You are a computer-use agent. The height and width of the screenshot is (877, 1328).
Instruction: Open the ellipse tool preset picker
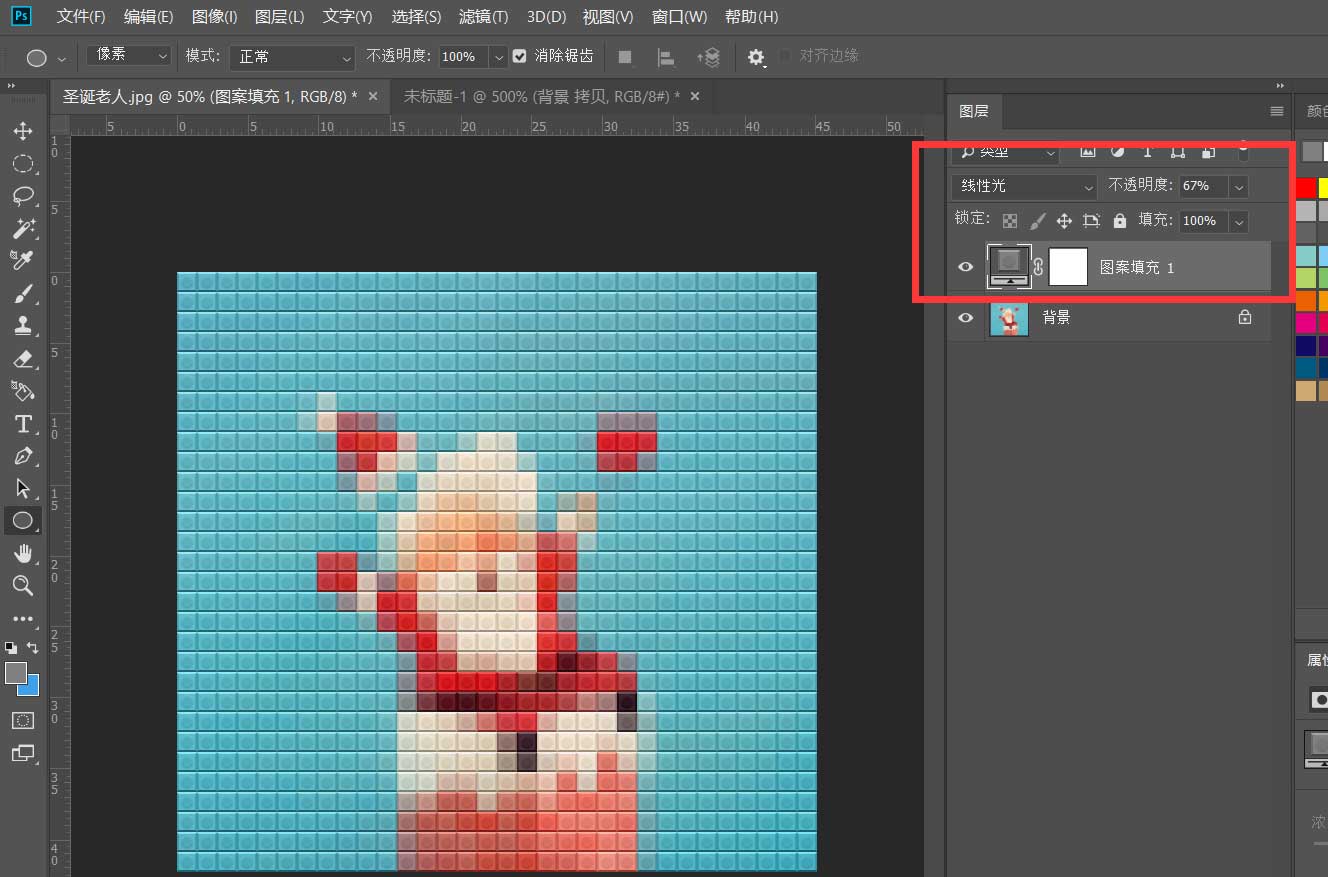click(x=46, y=57)
